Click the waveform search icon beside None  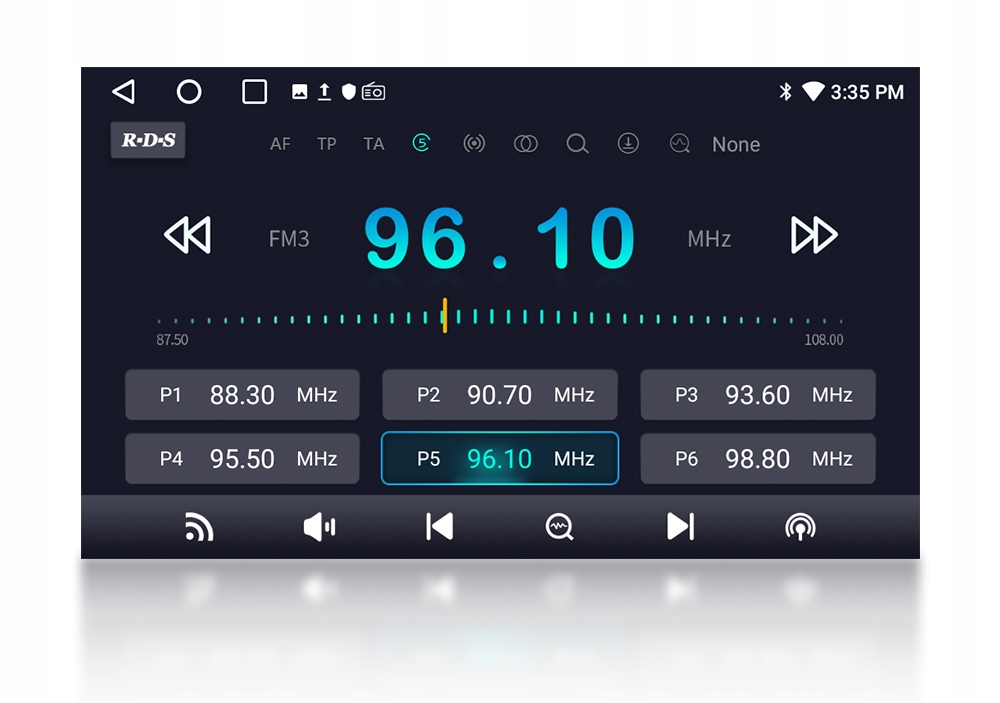pyautogui.click(x=680, y=144)
